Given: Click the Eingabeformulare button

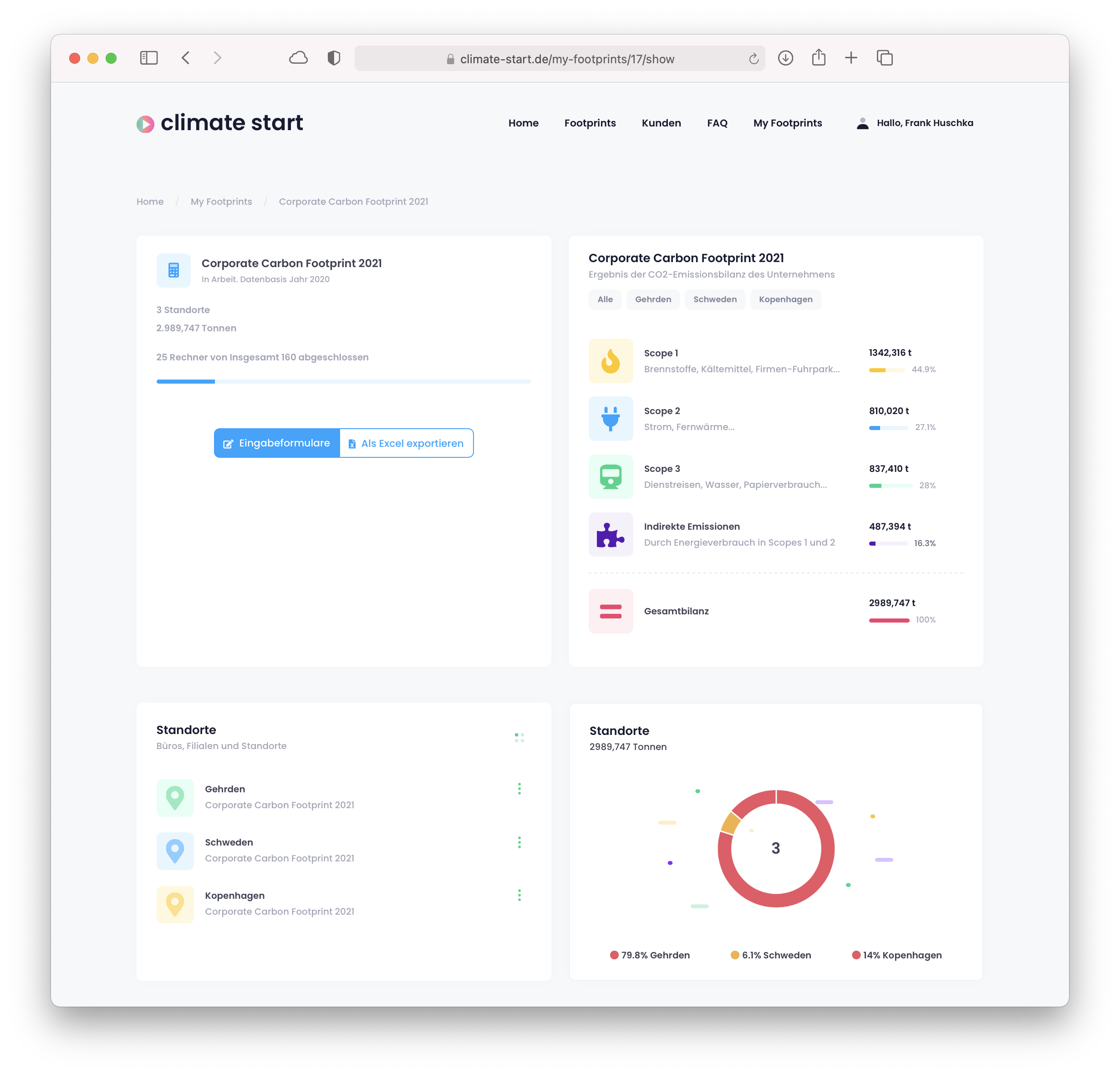Looking at the screenshot, I should pos(276,443).
